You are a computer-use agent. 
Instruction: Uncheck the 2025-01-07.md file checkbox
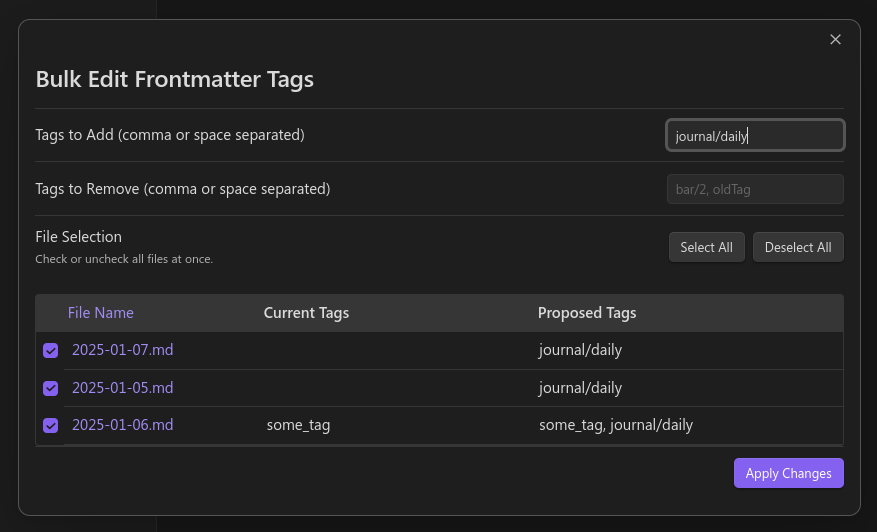[x=51, y=351]
